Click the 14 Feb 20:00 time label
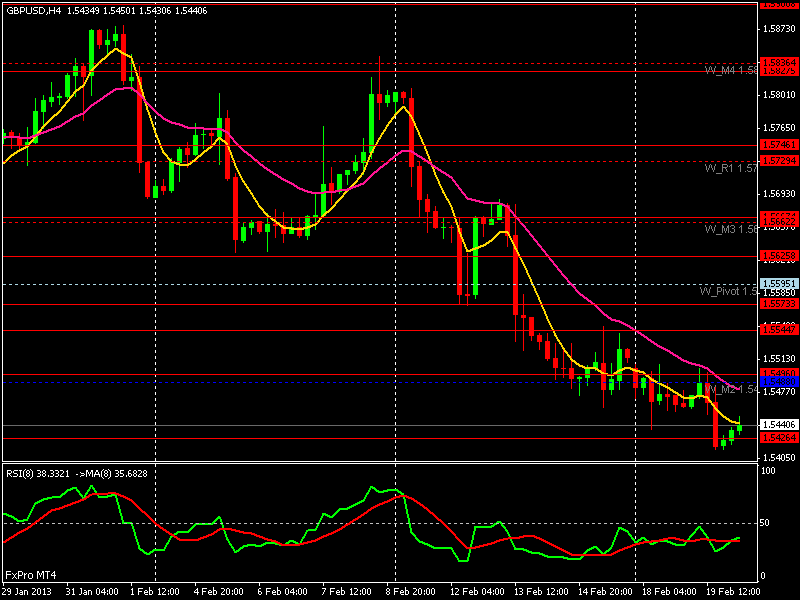The image size is (800, 600). [x=605, y=592]
